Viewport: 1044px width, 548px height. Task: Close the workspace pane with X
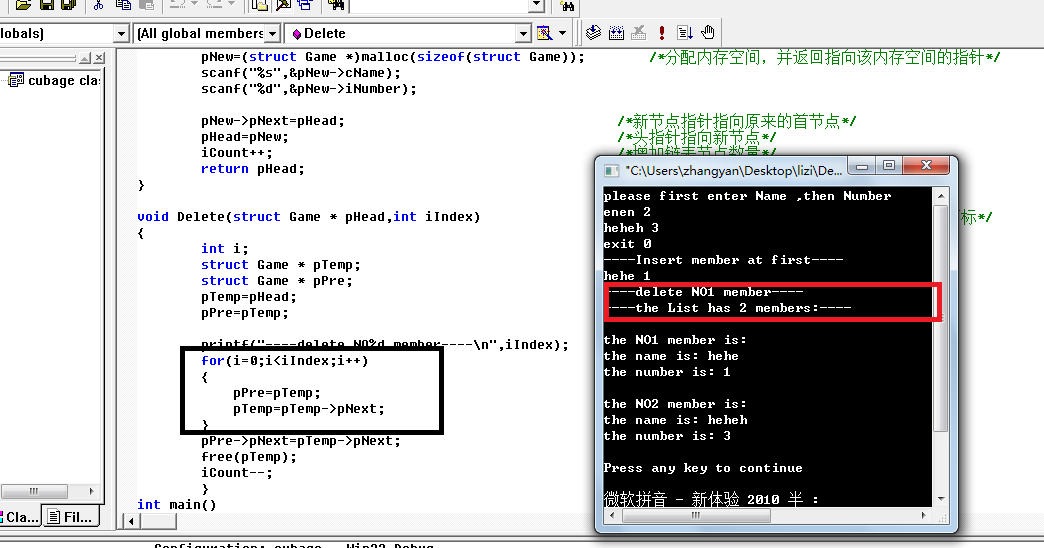(99, 58)
